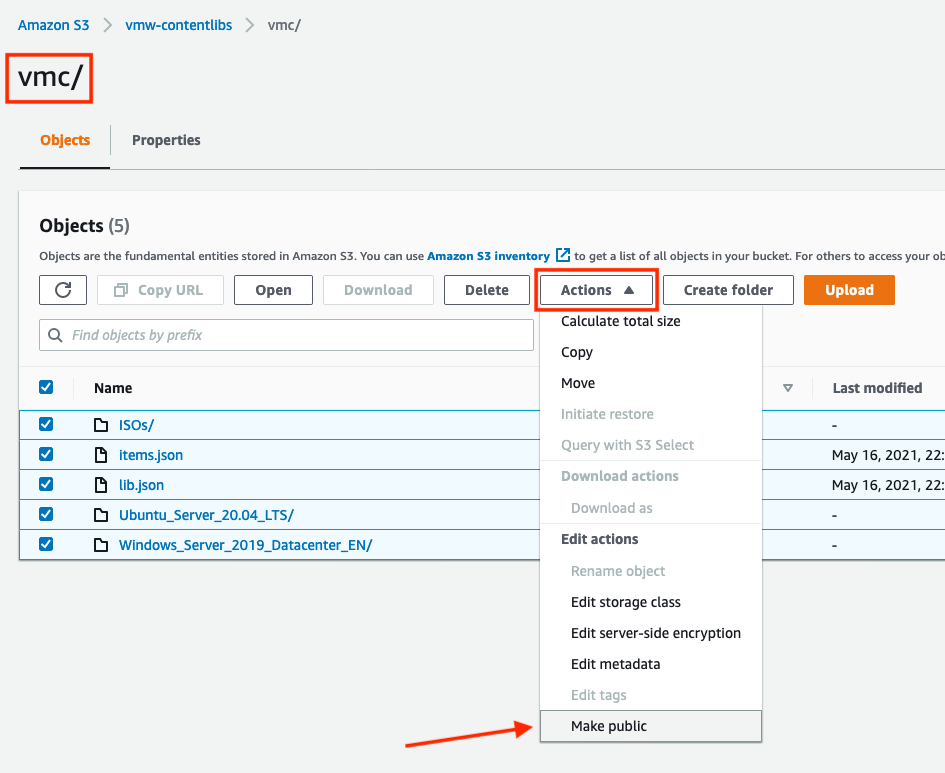Click the Objects (5) section heading

(84, 226)
